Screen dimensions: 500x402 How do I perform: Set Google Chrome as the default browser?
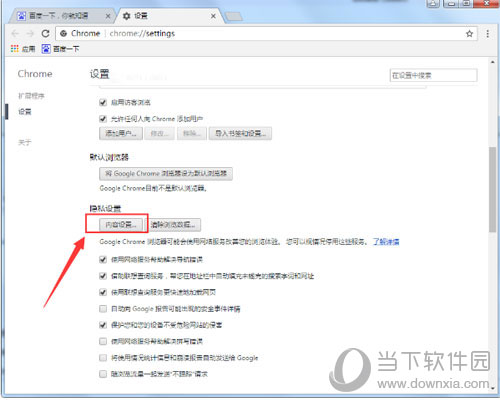[166, 174]
